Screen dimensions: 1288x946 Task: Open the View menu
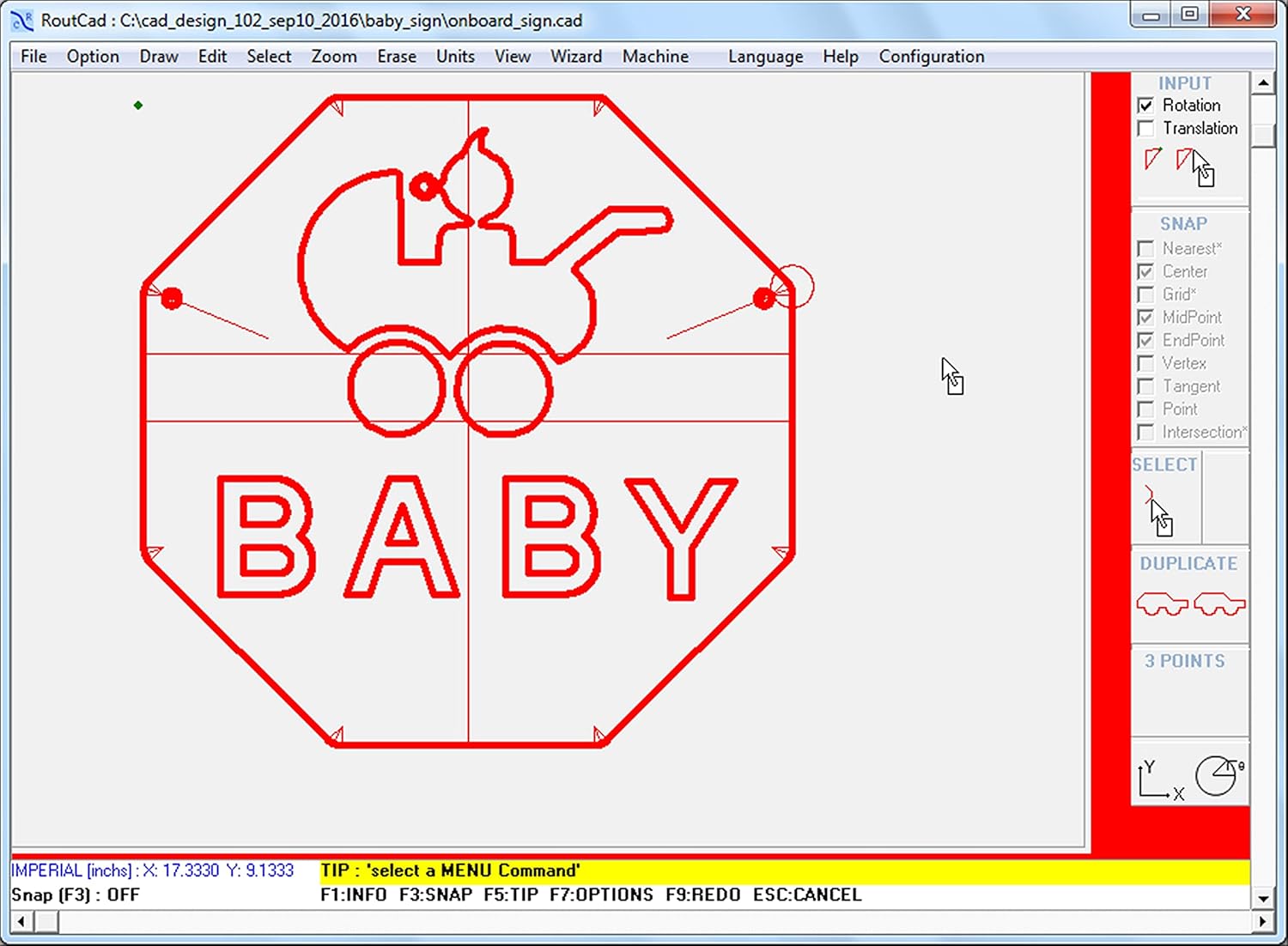[513, 57]
